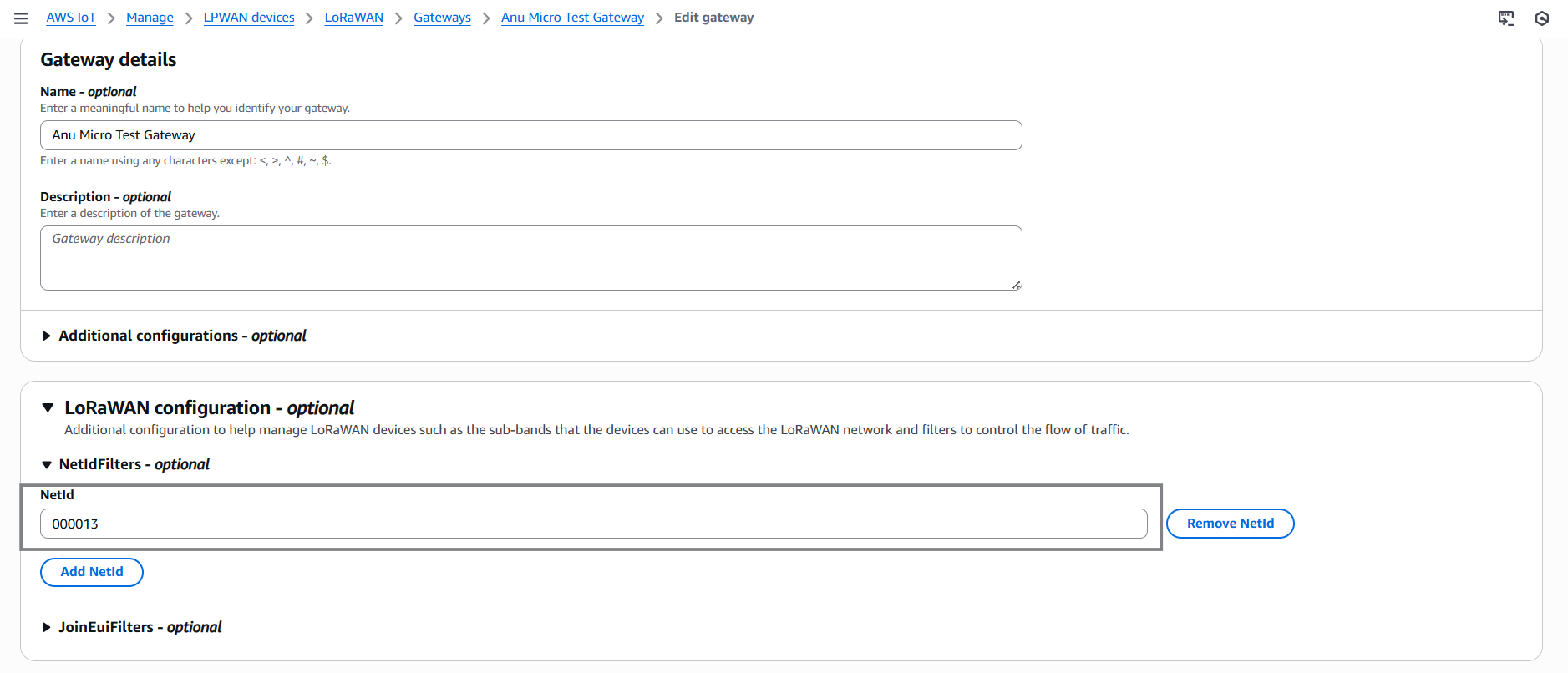Viewport: 1568px width, 673px height.
Task: Select the Edit gateway breadcrumb label
Action: point(713,17)
